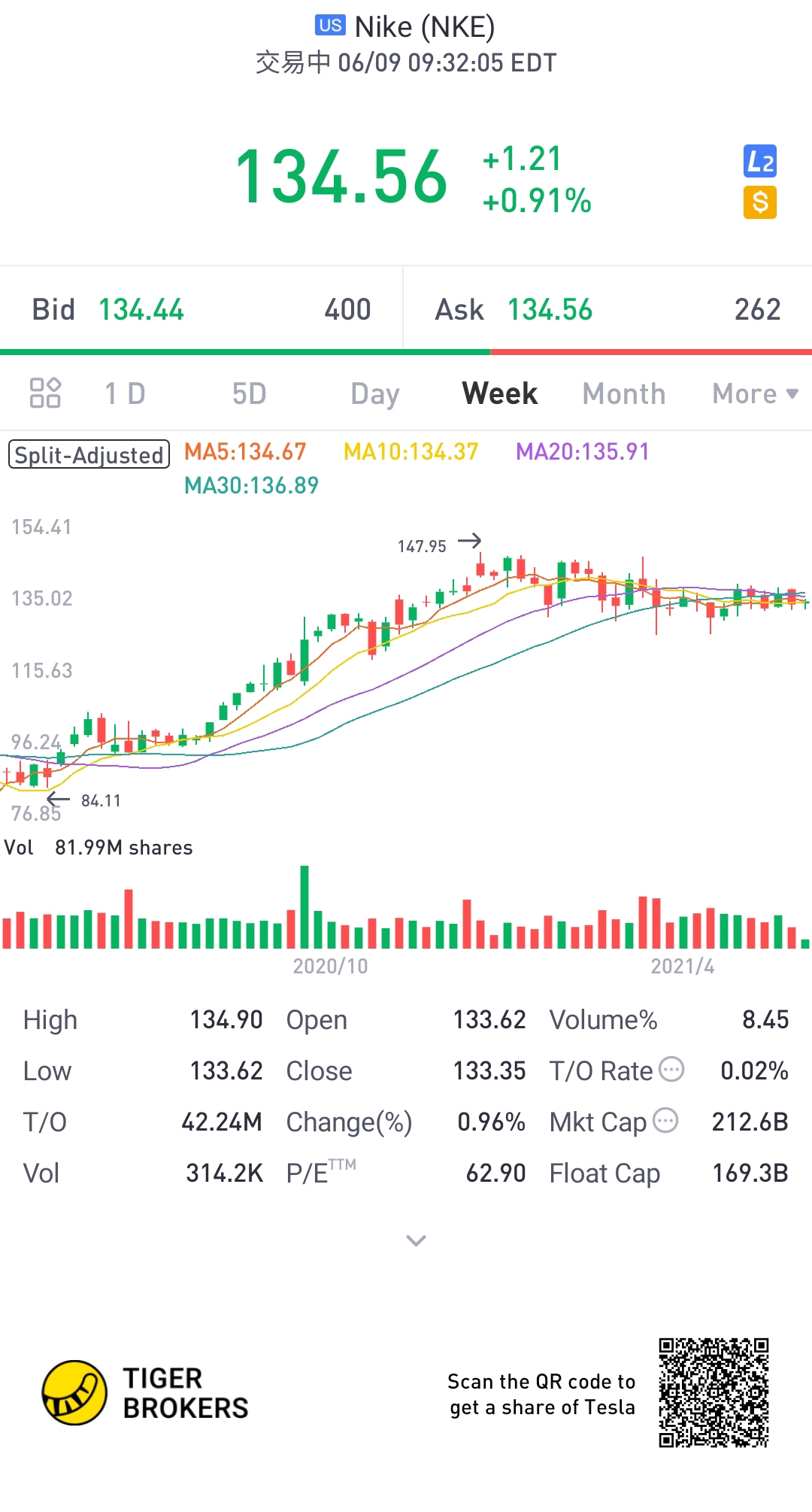Tap the orange dollar-sign trade icon
The height and width of the screenshot is (1512, 812).
[760, 202]
